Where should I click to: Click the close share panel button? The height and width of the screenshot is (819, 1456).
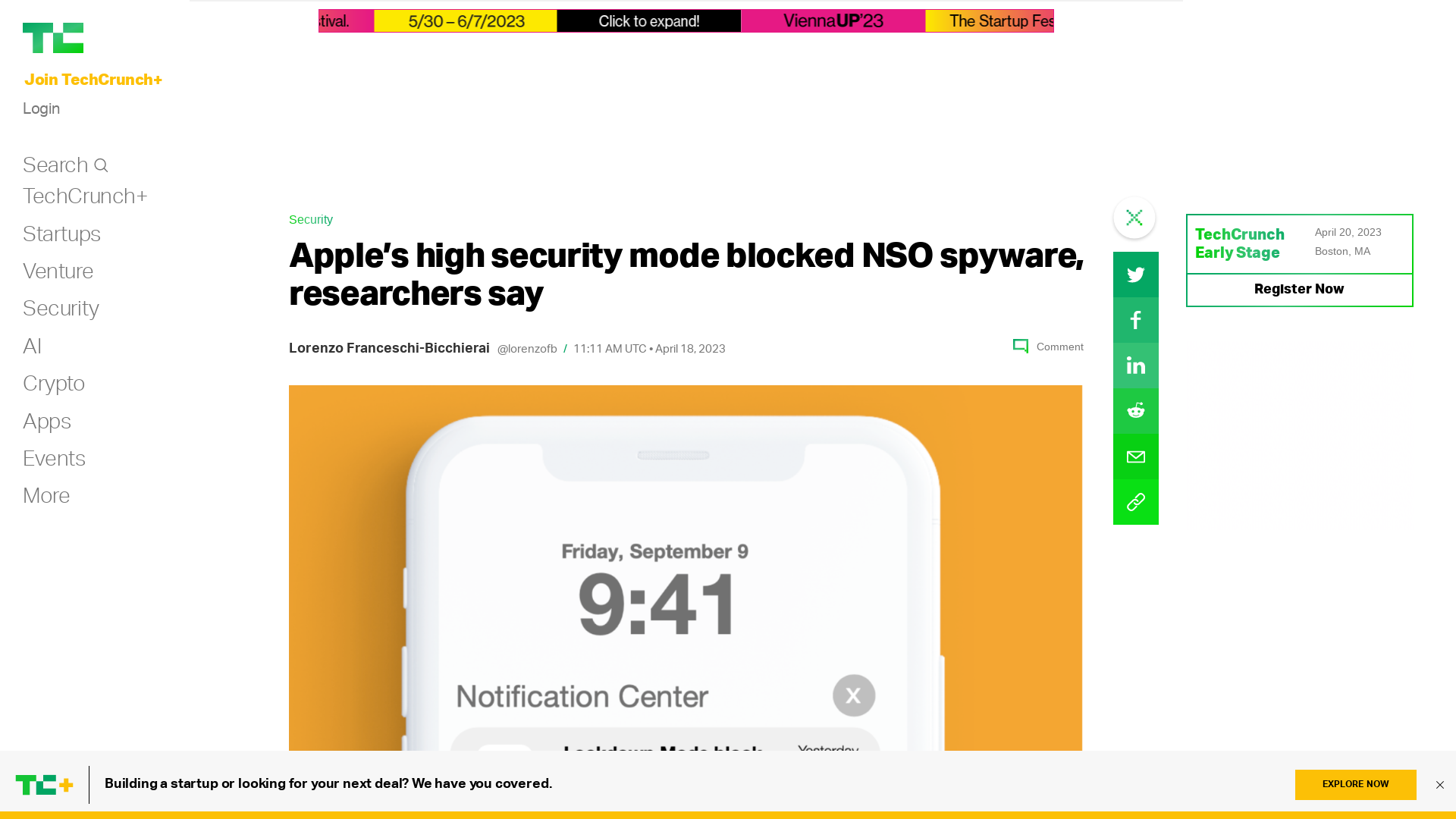pos(1134,218)
